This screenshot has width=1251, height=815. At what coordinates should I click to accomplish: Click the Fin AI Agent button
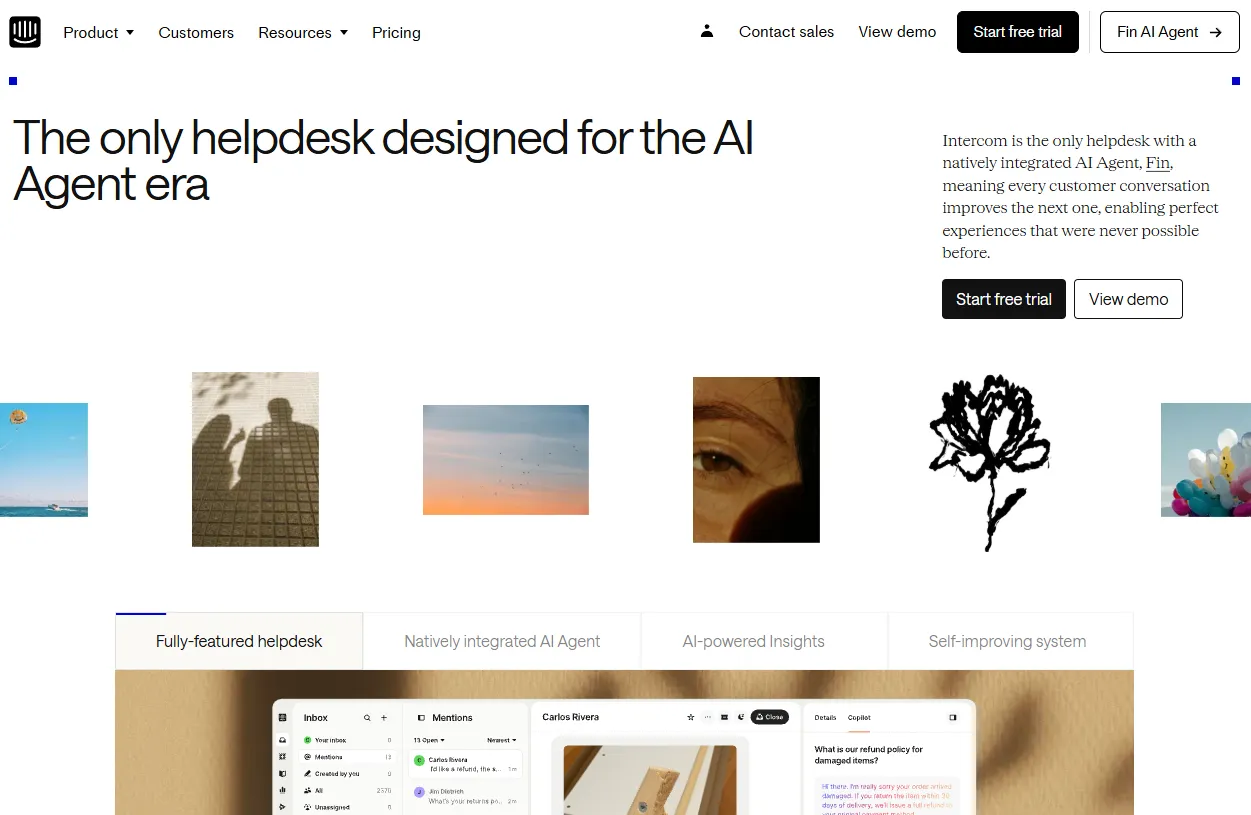pos(1170,32)
